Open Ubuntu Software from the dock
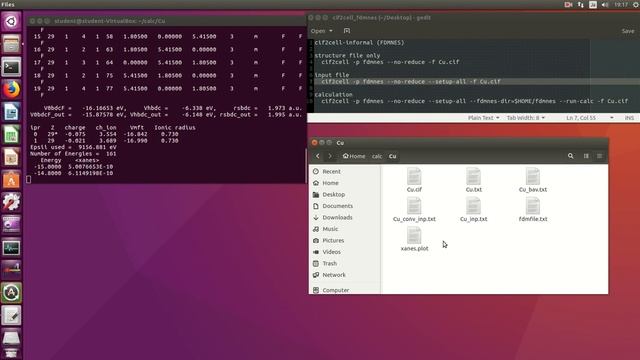Viewport: 640px width, 360px height. (11, 180)
